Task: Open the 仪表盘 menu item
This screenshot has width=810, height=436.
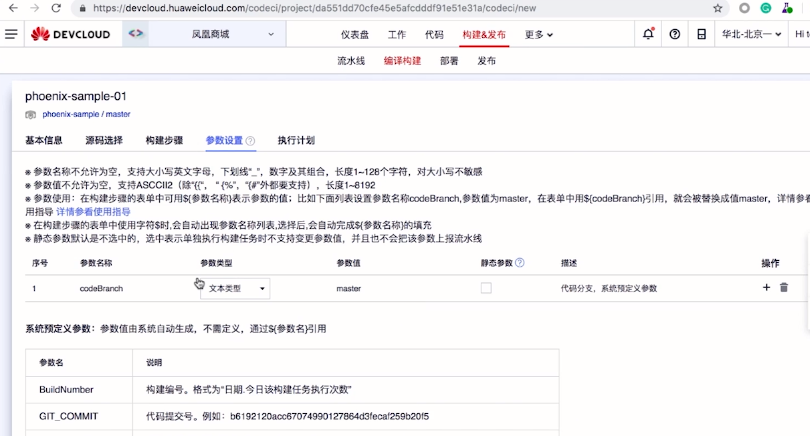Action: pos(355,35)
